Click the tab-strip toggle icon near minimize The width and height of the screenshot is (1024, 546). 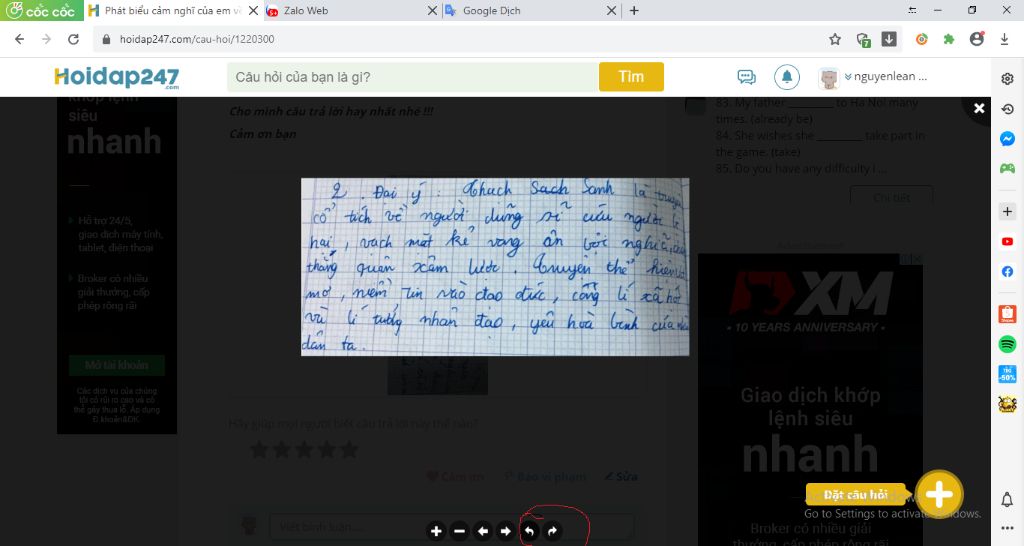tap(912, 10)
